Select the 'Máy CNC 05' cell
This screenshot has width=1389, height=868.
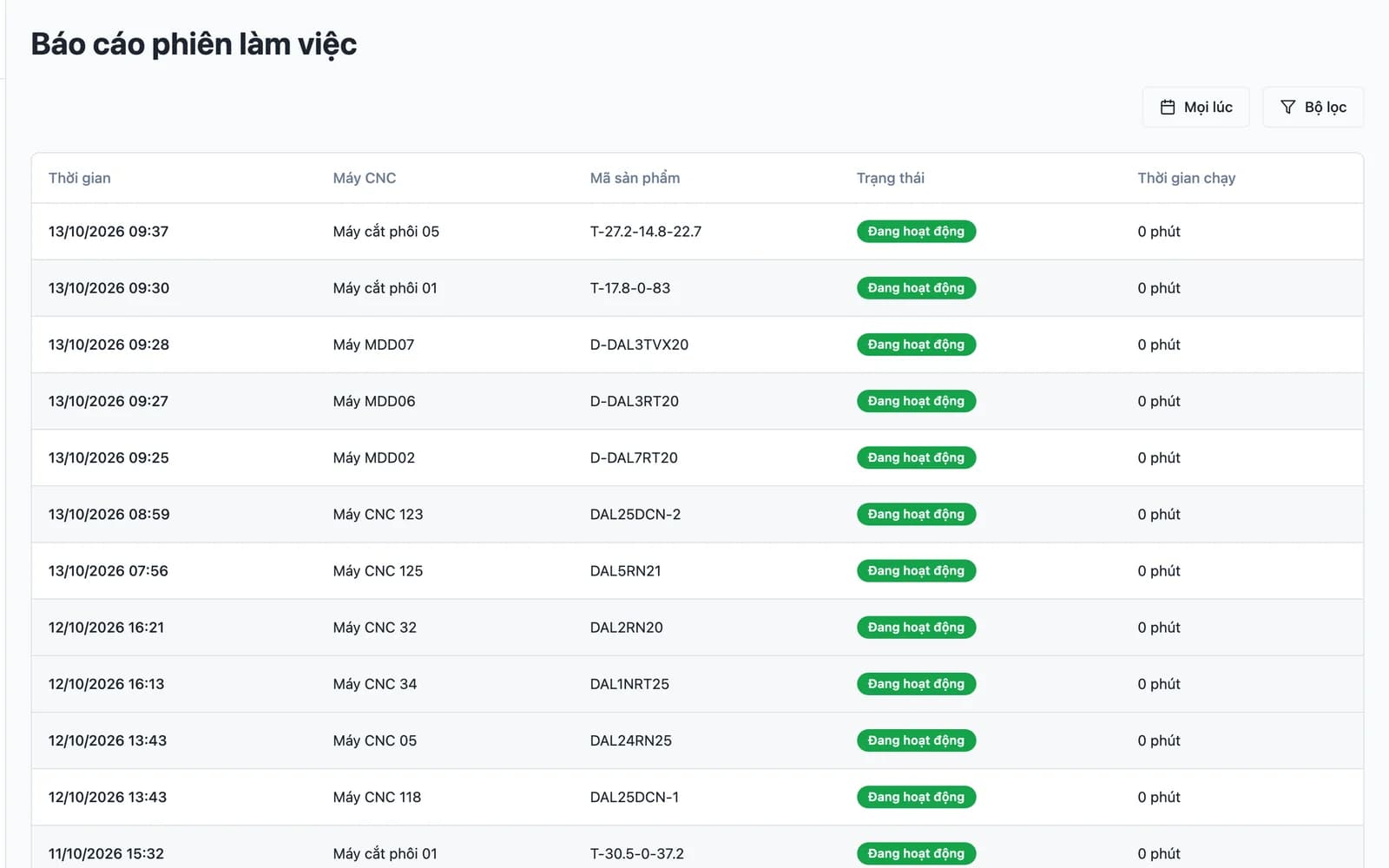point(375,740)
